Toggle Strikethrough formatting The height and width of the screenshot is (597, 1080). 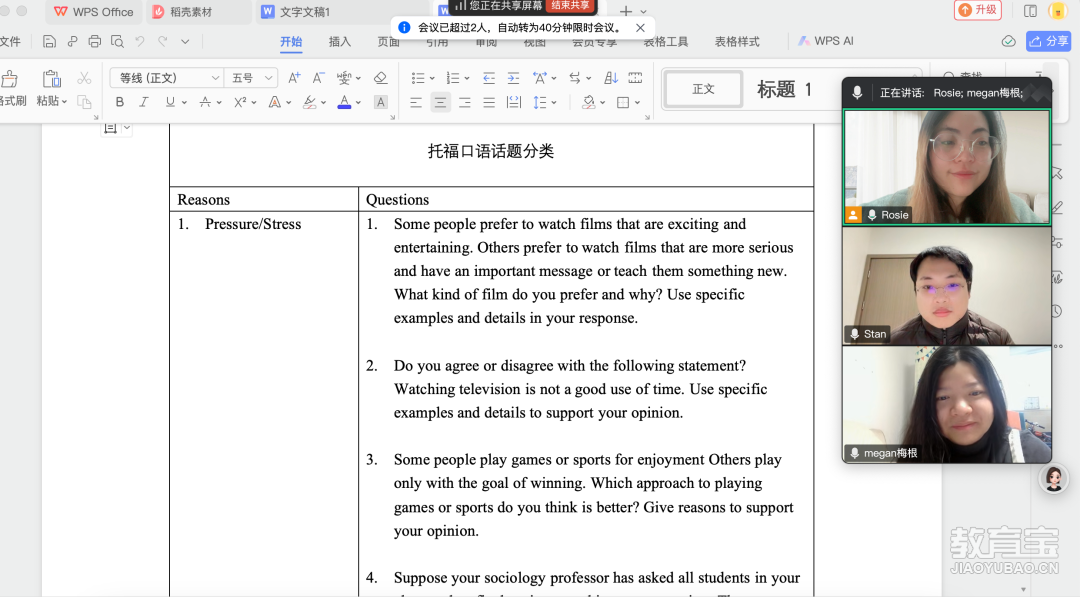[205, 102]
